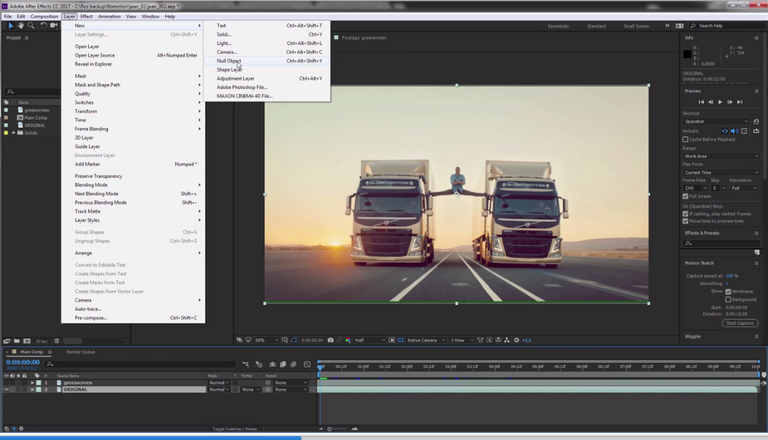
Task: Toggle draft 3D in timeline
Action: [259, 364]
